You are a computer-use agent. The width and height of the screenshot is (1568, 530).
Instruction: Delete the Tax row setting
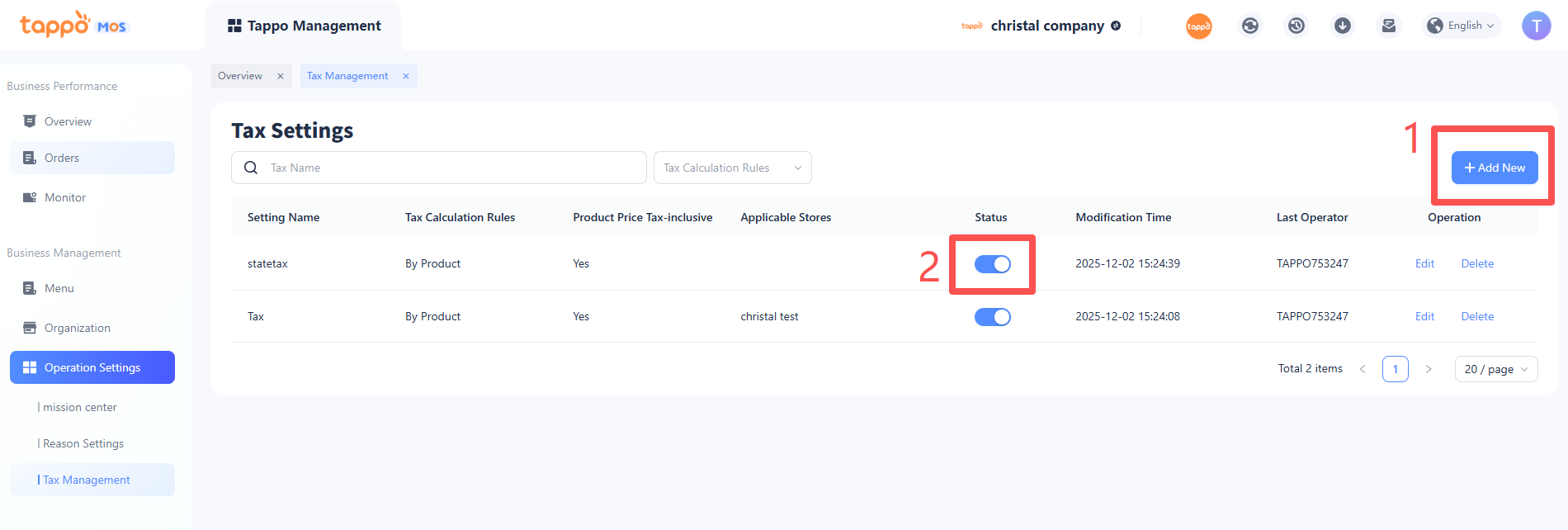1477,317
